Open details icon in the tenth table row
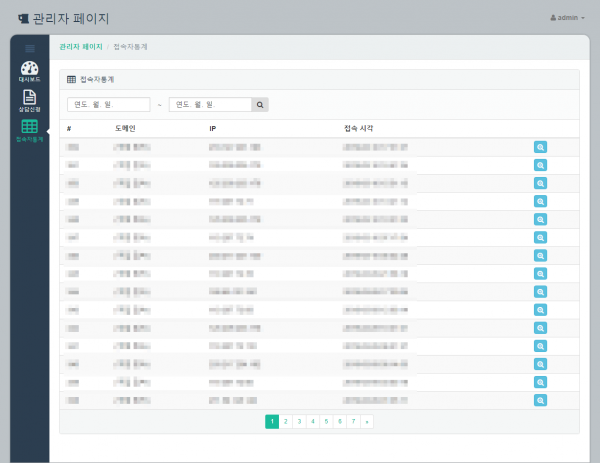The width and height of the screenshot is (600, 463). pos(540,310)
